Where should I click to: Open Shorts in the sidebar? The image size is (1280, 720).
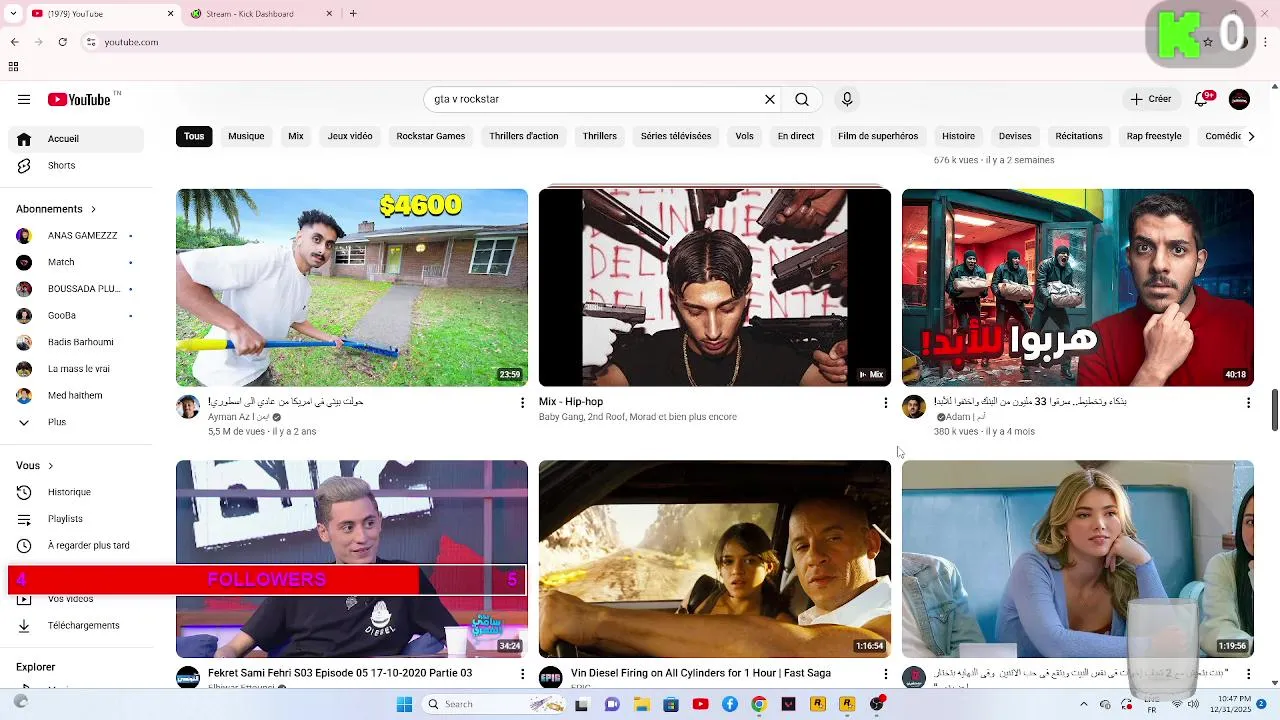(76, 165)
